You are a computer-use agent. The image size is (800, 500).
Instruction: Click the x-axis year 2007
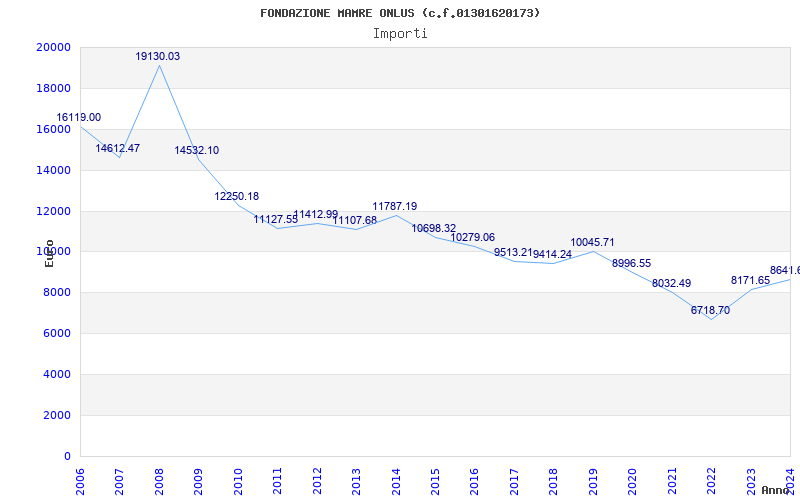pos(119,481)
